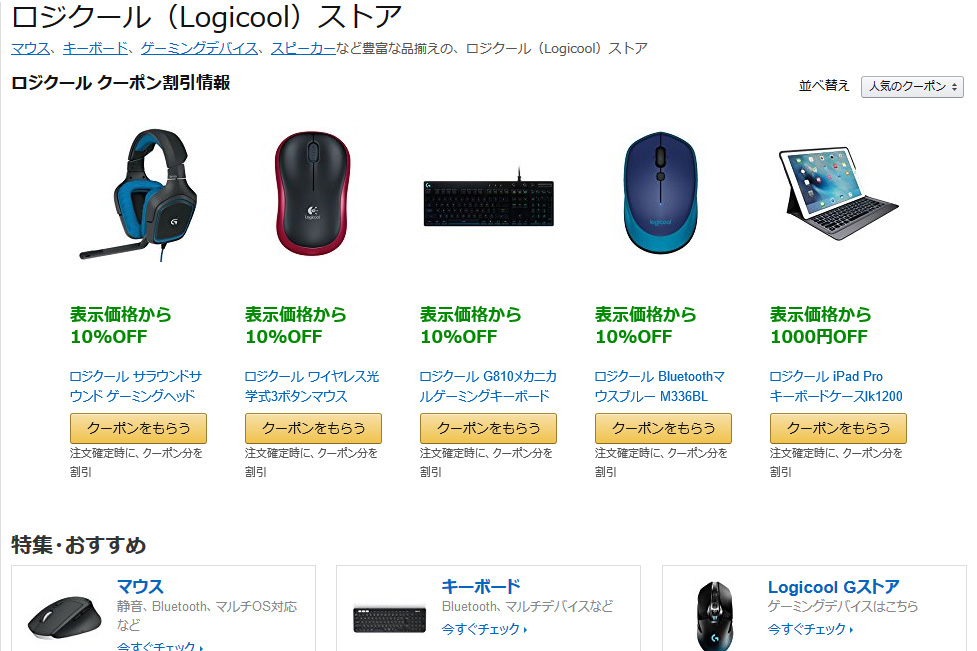Get coupon for Bluetooth mouse M336BL
The image size is (977, 651).
pyautogui.click(x=664, y=428)
